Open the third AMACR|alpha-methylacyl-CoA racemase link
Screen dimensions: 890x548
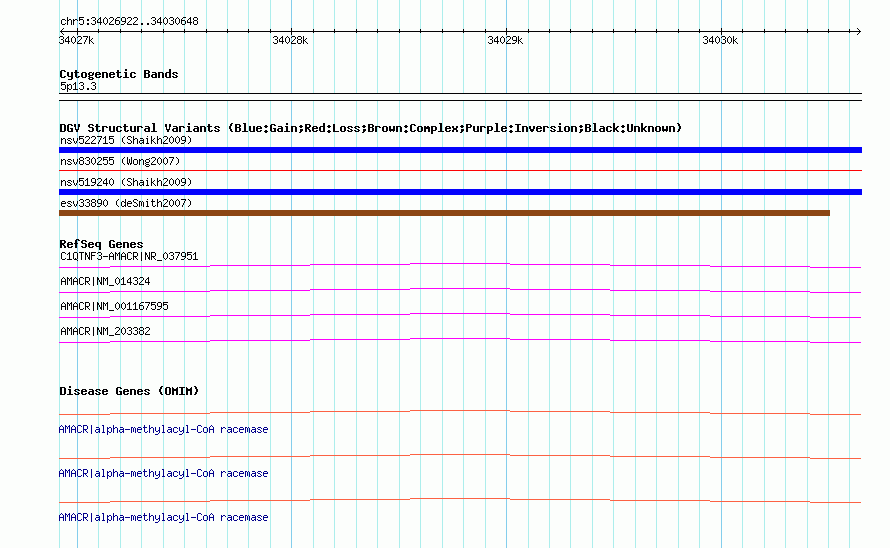163,518
